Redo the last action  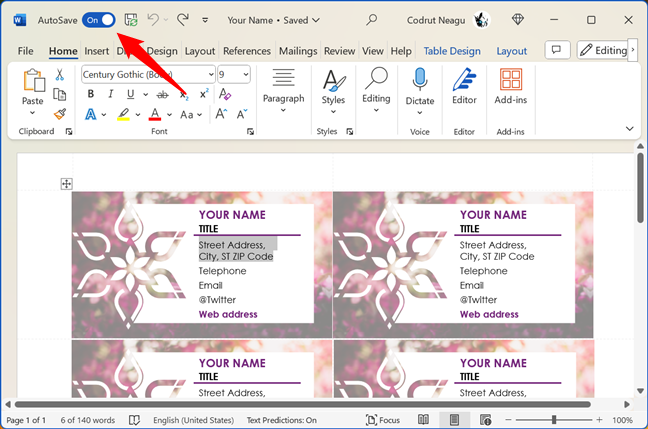(x=183, y=19)
